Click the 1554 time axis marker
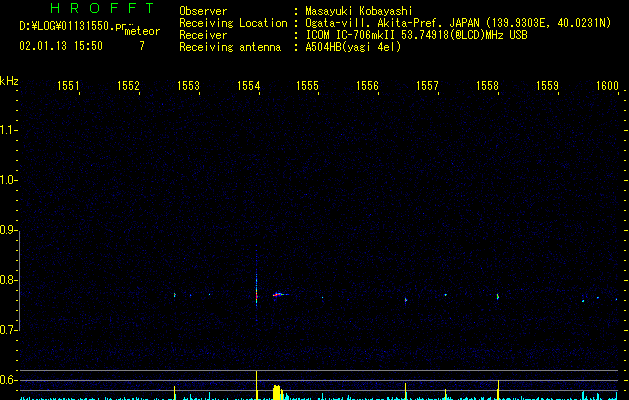 (248, 86)
